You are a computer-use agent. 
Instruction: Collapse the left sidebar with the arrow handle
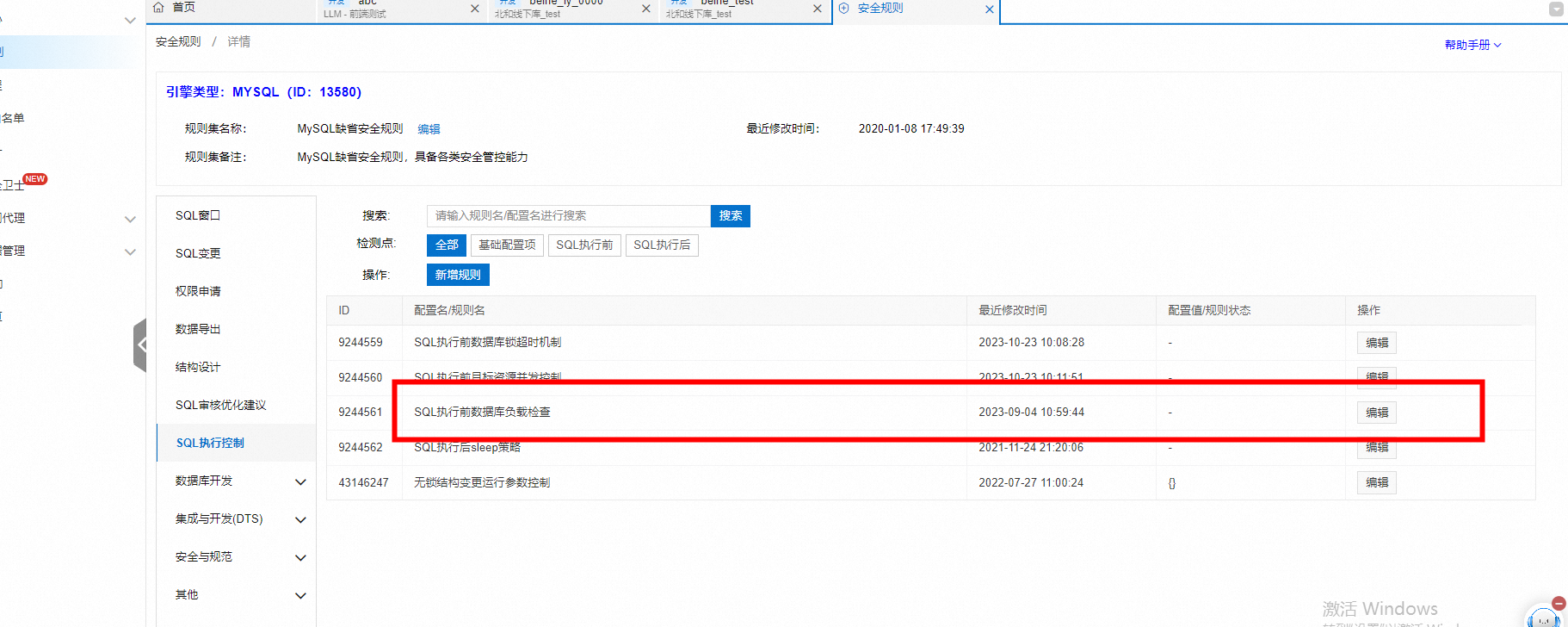[x=140, y=345]
